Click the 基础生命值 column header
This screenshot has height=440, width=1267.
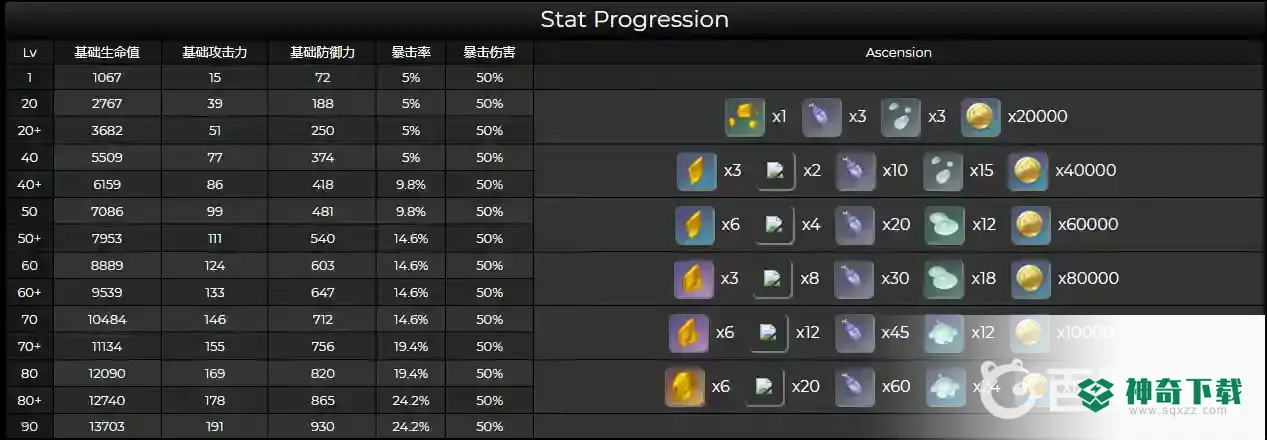tap(107, 53)
